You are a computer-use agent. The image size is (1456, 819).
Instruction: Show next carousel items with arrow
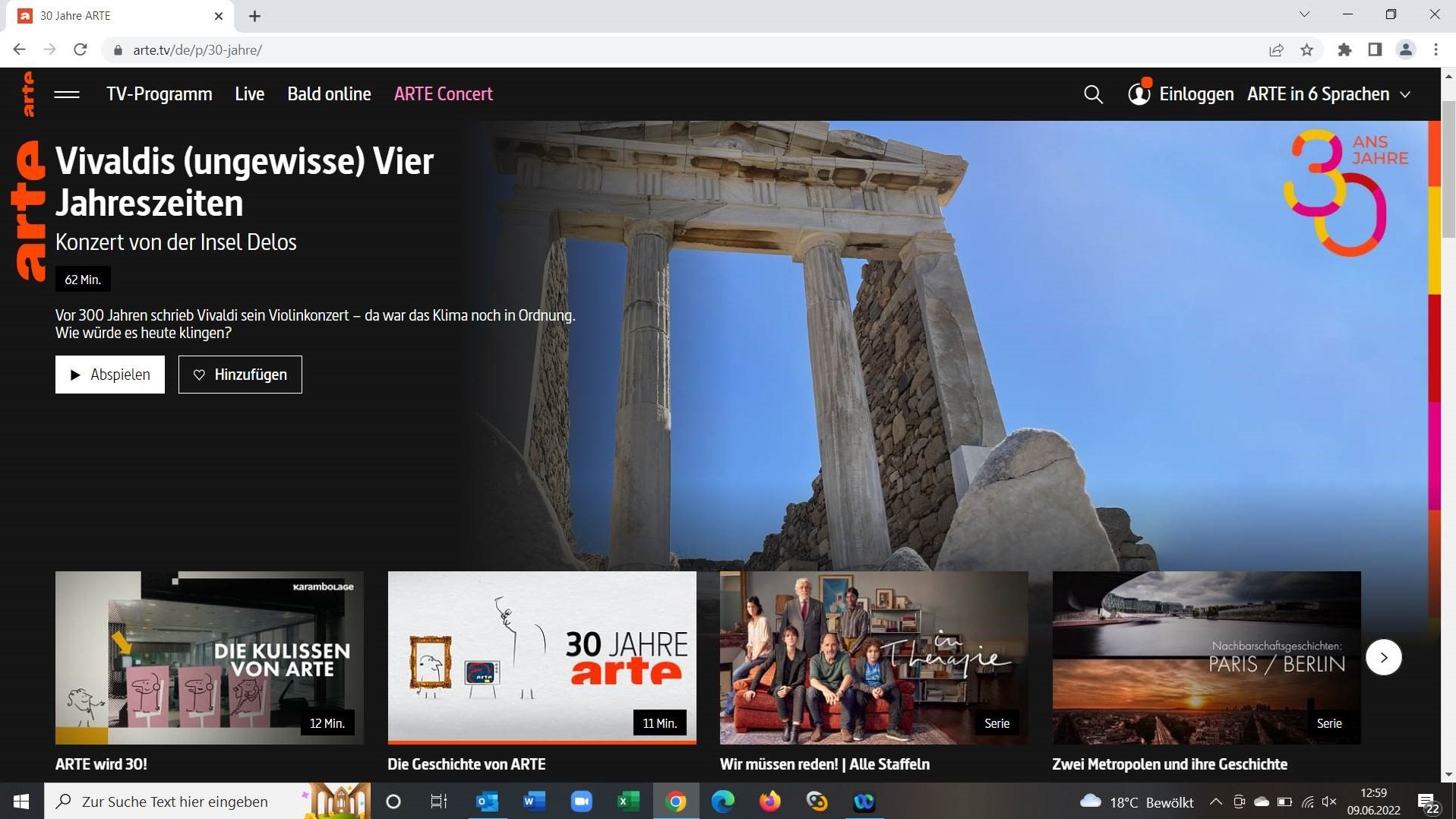pos(1383,658)
